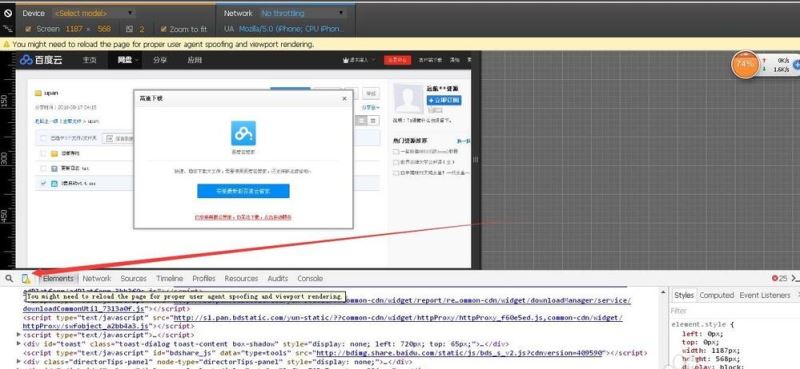Viewport: 800px width, 369px height.
Task: Open the Device select model dropdown
Action: click(94, 13)
